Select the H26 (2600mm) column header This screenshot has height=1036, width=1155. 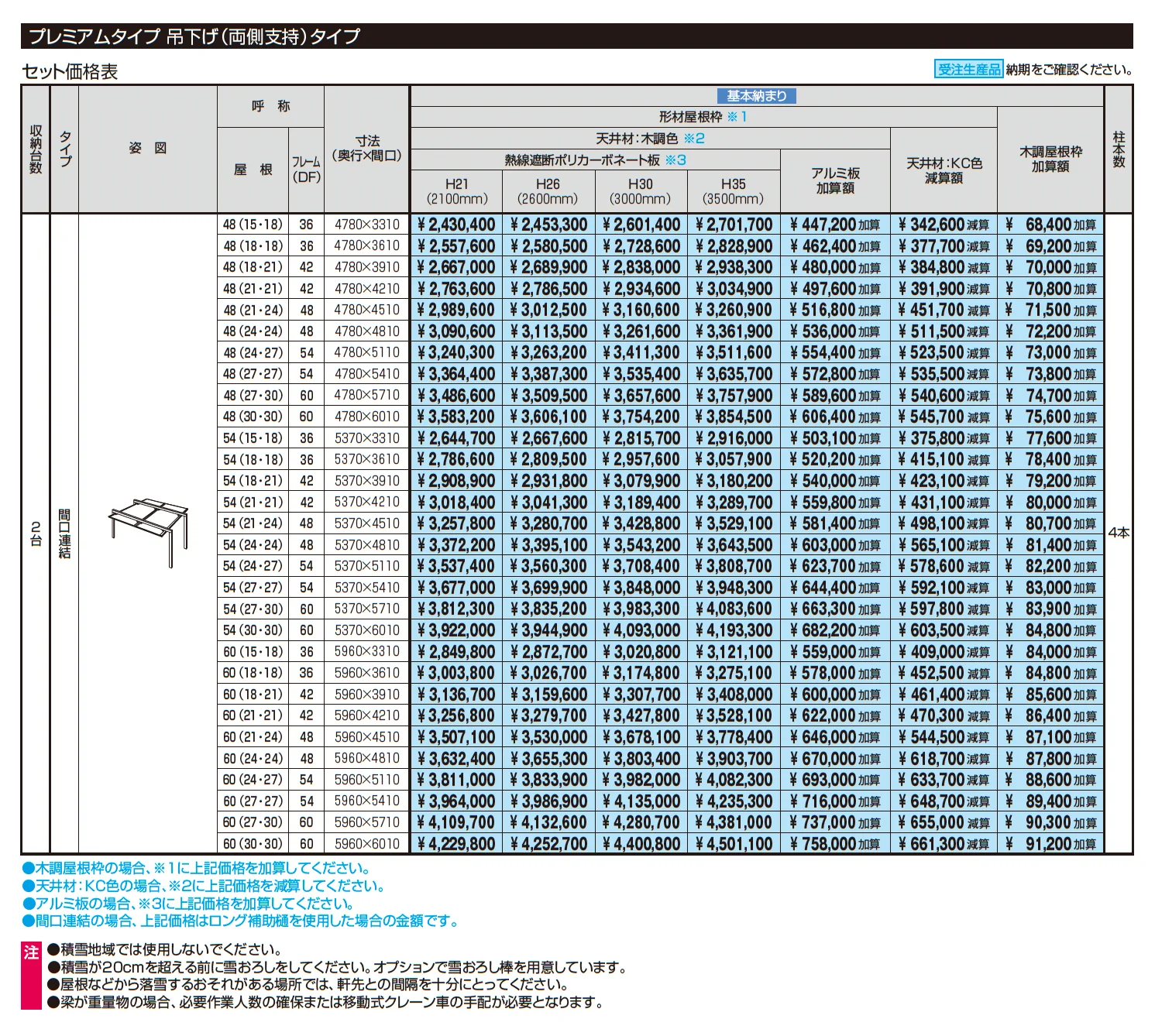[548, 191]
